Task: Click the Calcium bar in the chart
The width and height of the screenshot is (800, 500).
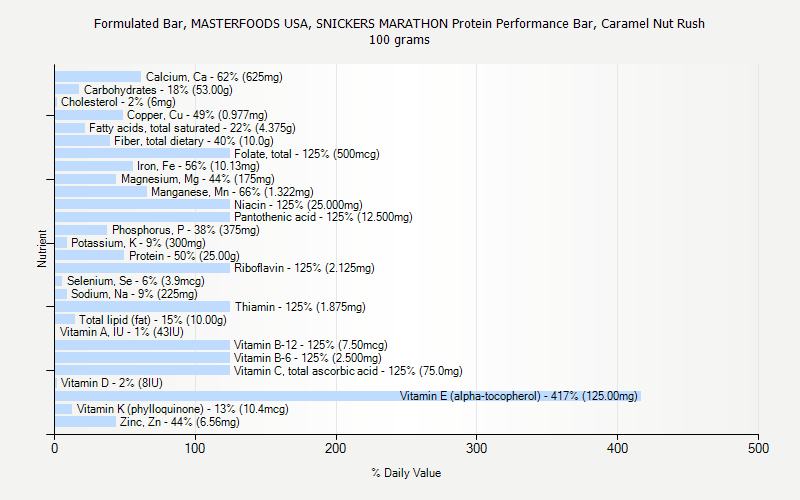Action: [98, 77]
